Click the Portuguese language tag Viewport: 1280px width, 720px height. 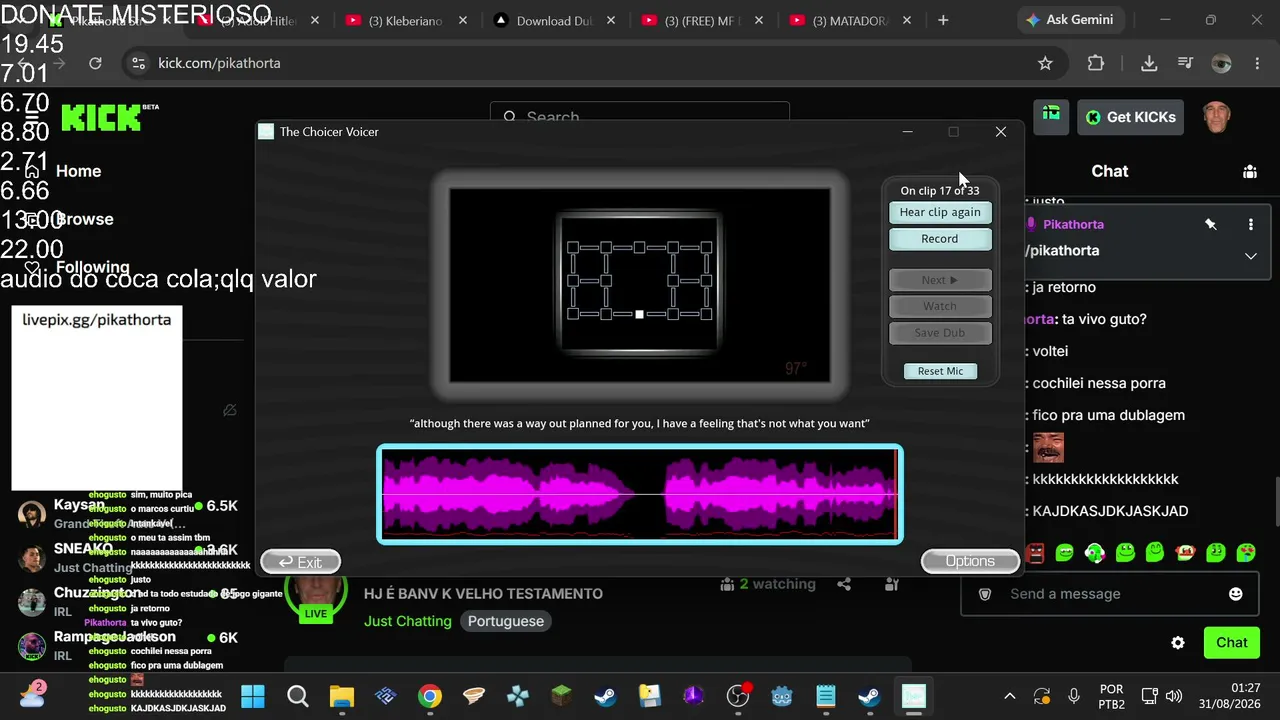(506, 621)
